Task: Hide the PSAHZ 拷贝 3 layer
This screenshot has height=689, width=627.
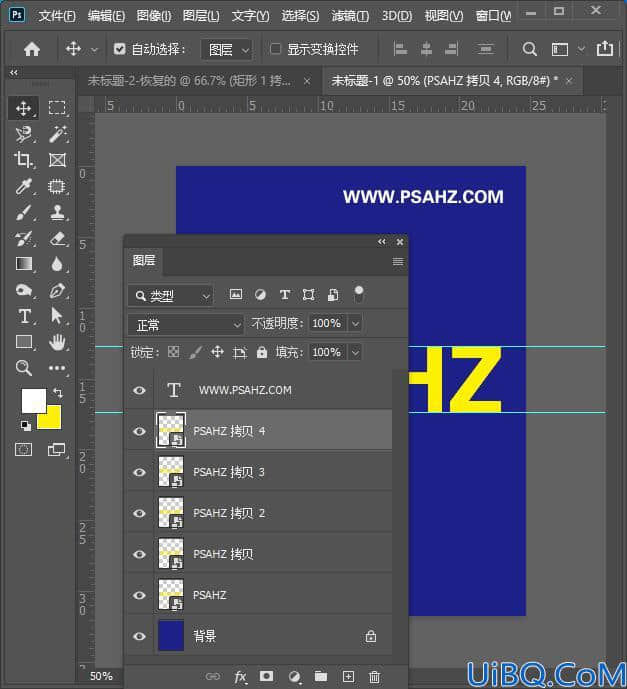Action: (139, 472)
